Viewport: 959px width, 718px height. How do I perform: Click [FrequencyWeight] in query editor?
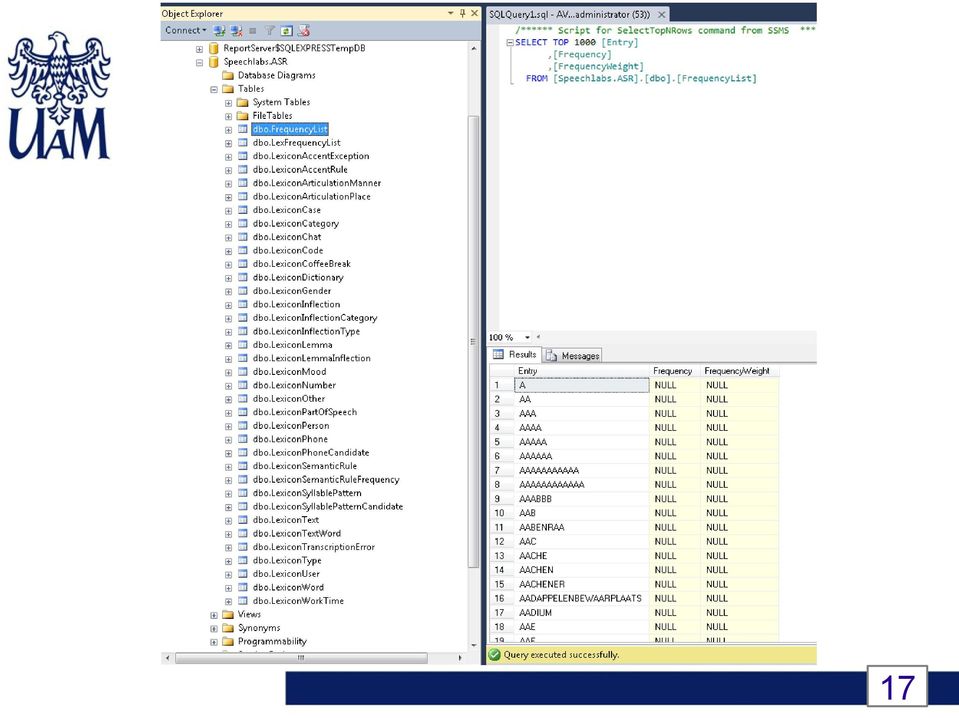[598, 67]
